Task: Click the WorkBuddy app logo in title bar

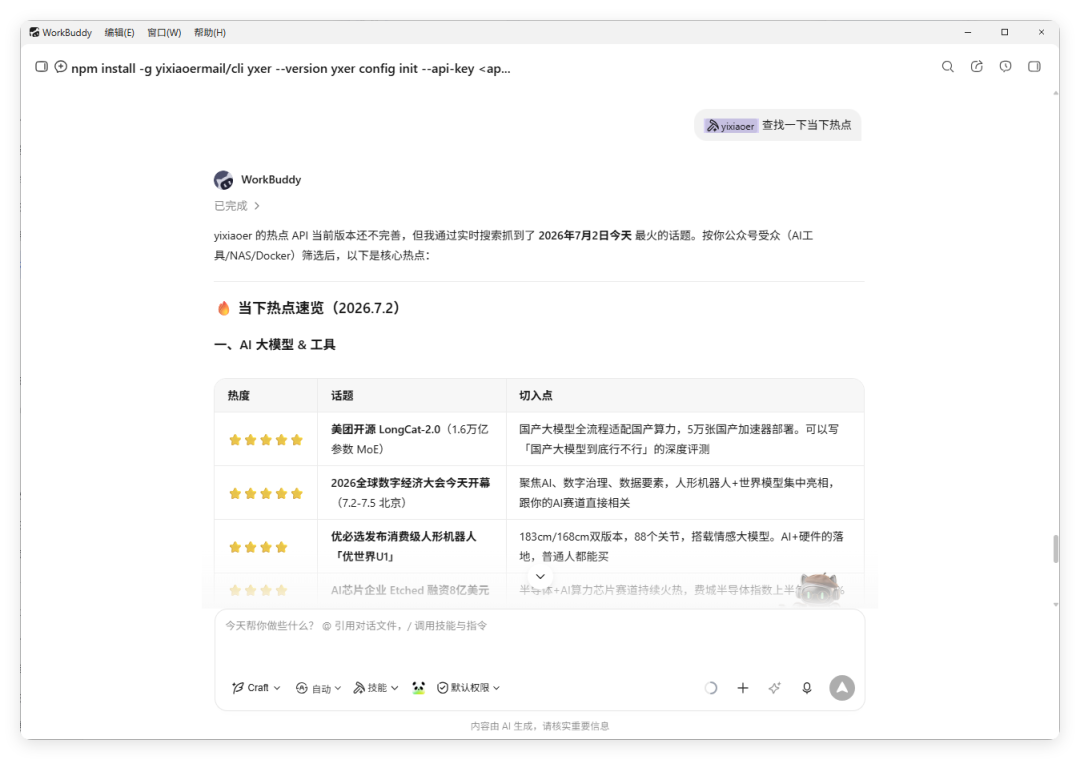Action: click(x=34, y=32)
